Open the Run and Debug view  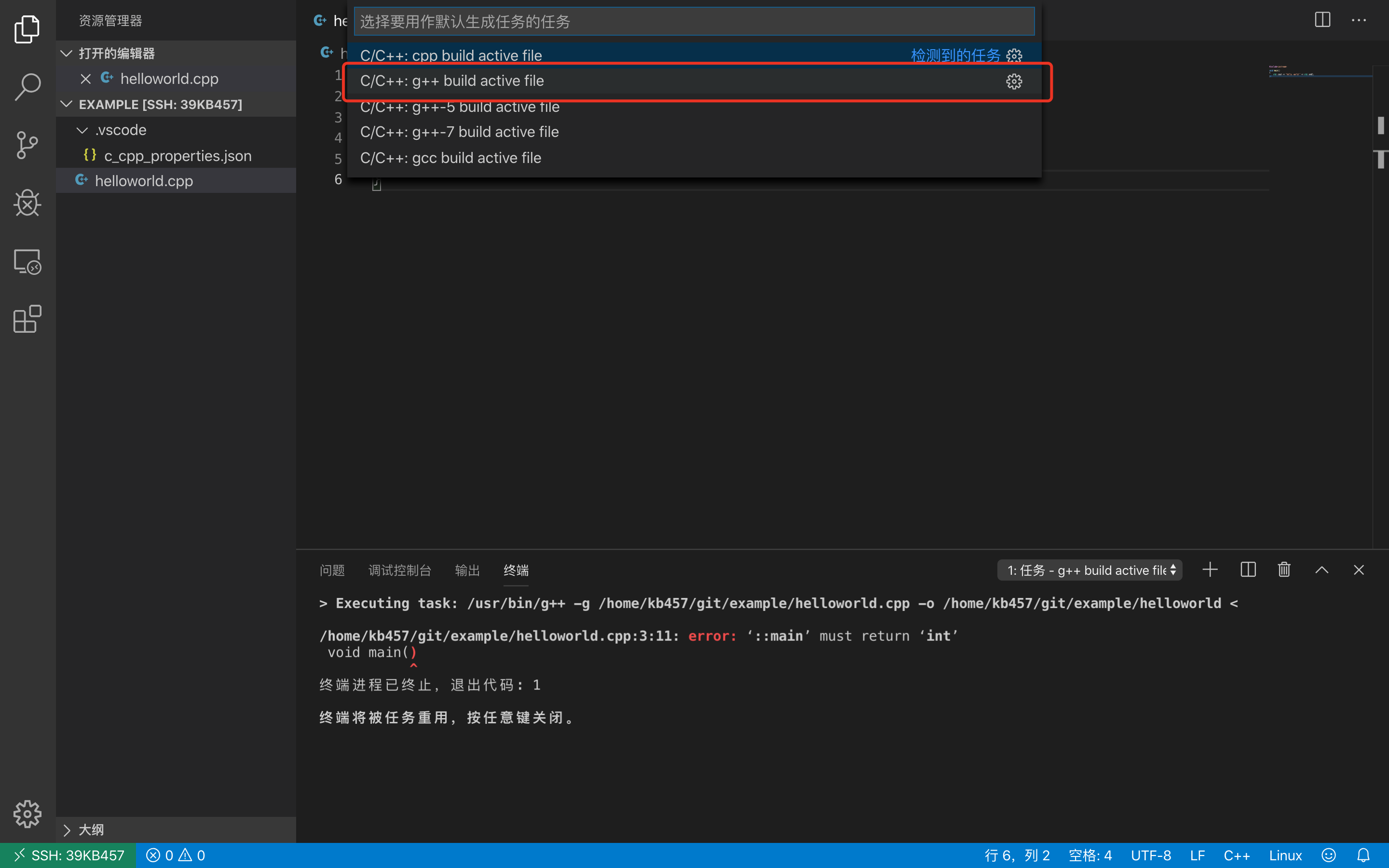point(27,203)
